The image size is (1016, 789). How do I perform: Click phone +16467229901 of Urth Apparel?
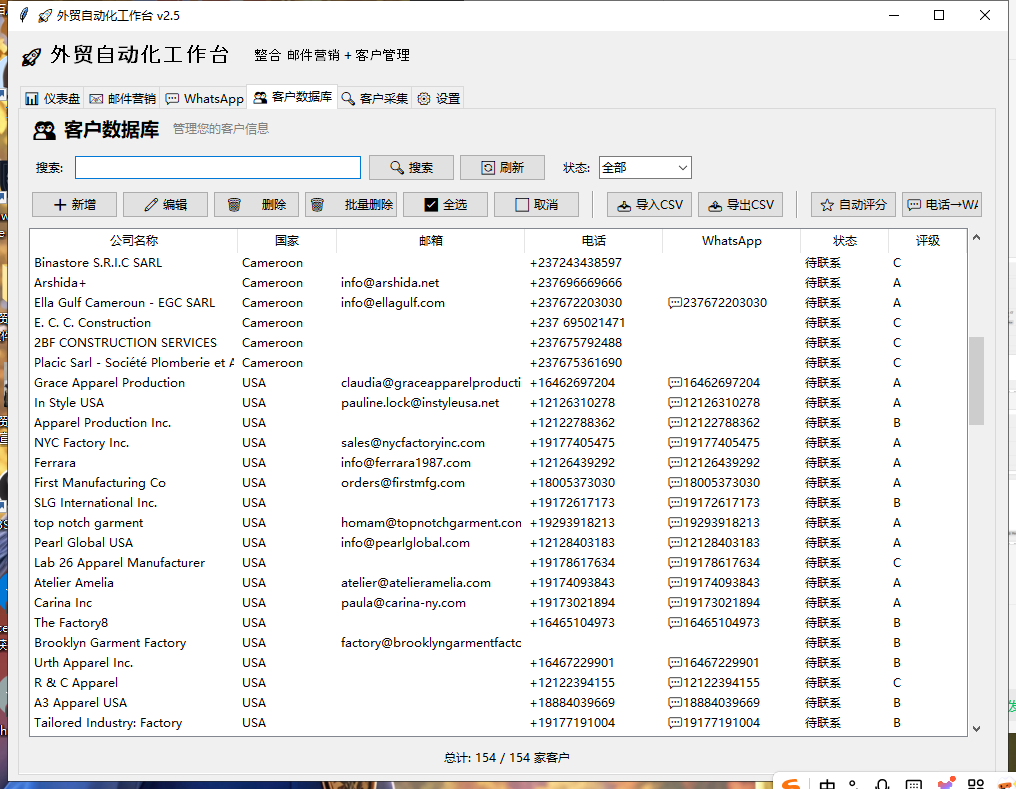pos(572,663)
